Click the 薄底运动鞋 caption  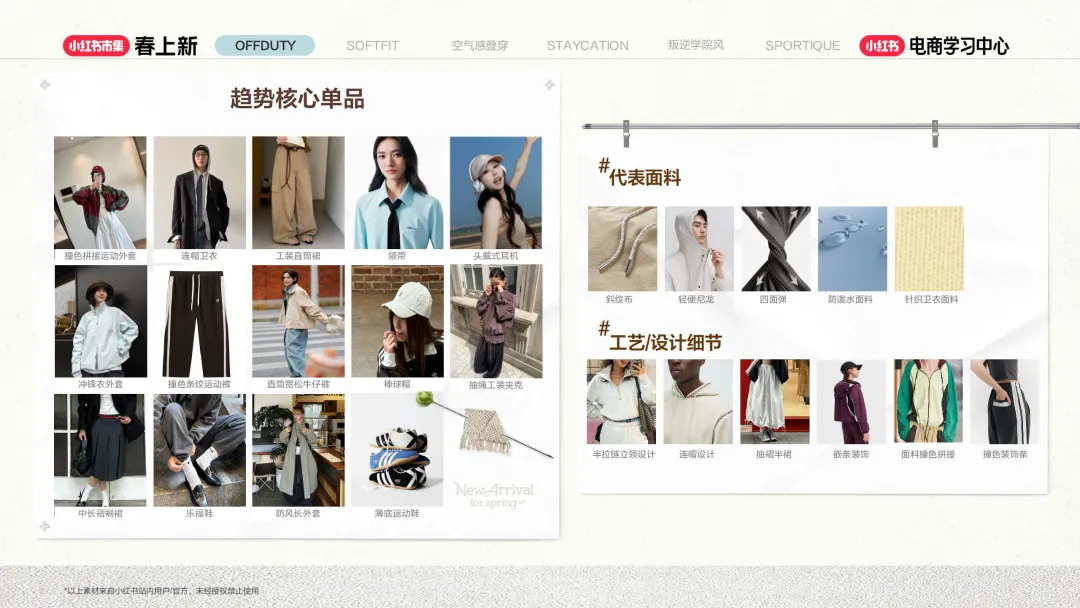(x=397, y=513)
